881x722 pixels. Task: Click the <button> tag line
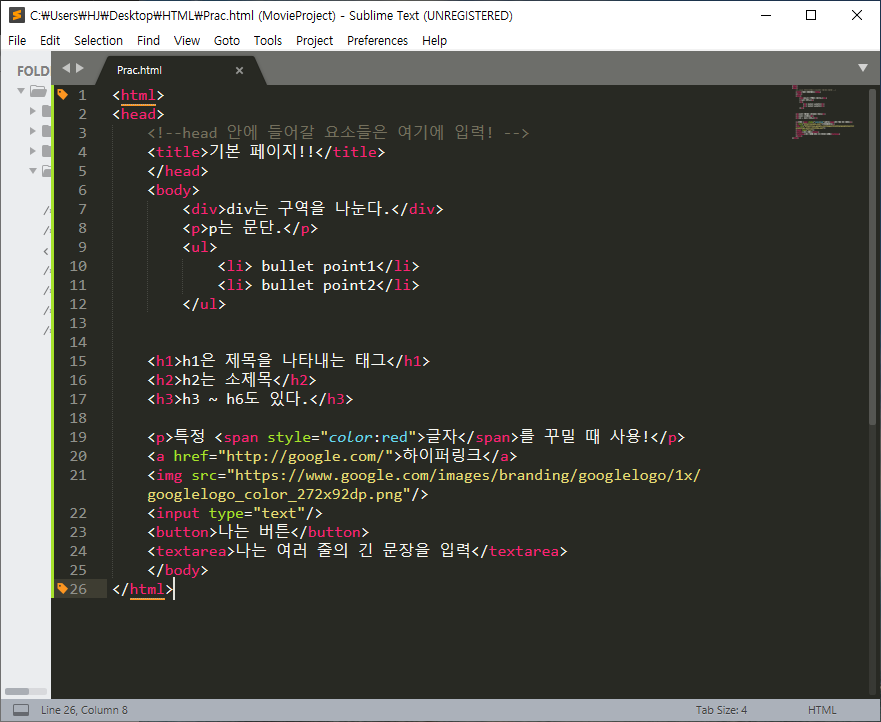click(258, 532)
